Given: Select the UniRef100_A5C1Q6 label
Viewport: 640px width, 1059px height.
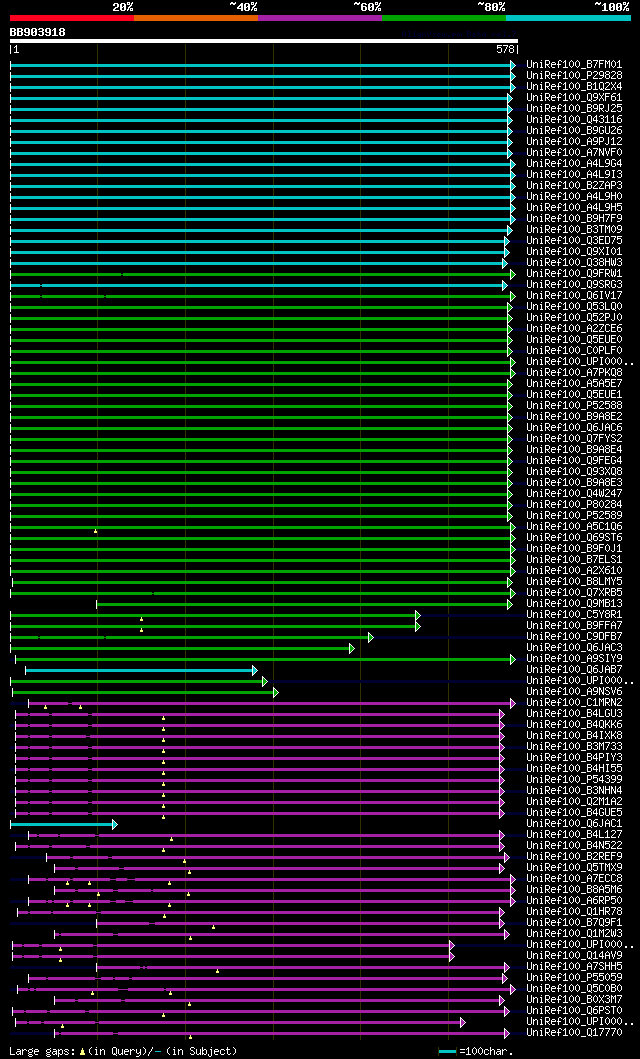Looking at the screenshot, I should 574,527.
